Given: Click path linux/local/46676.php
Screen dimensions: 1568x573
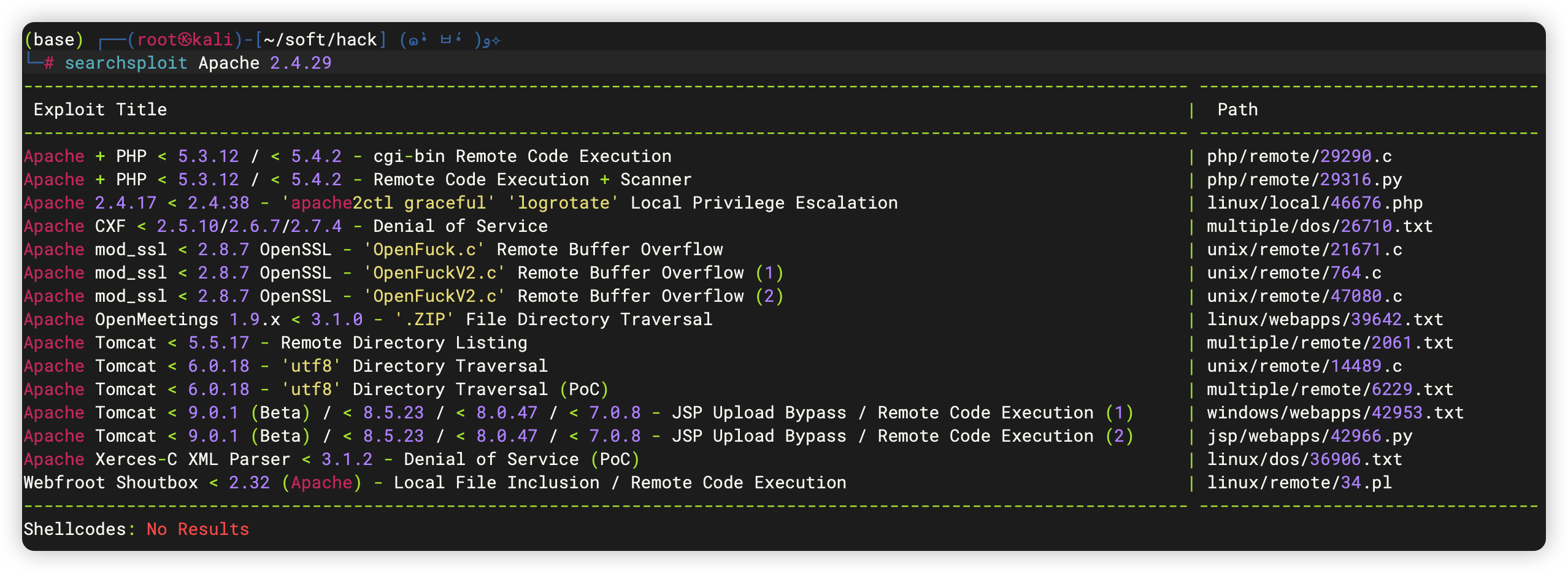Looking at the screenshot, I should pos(1315,203).
